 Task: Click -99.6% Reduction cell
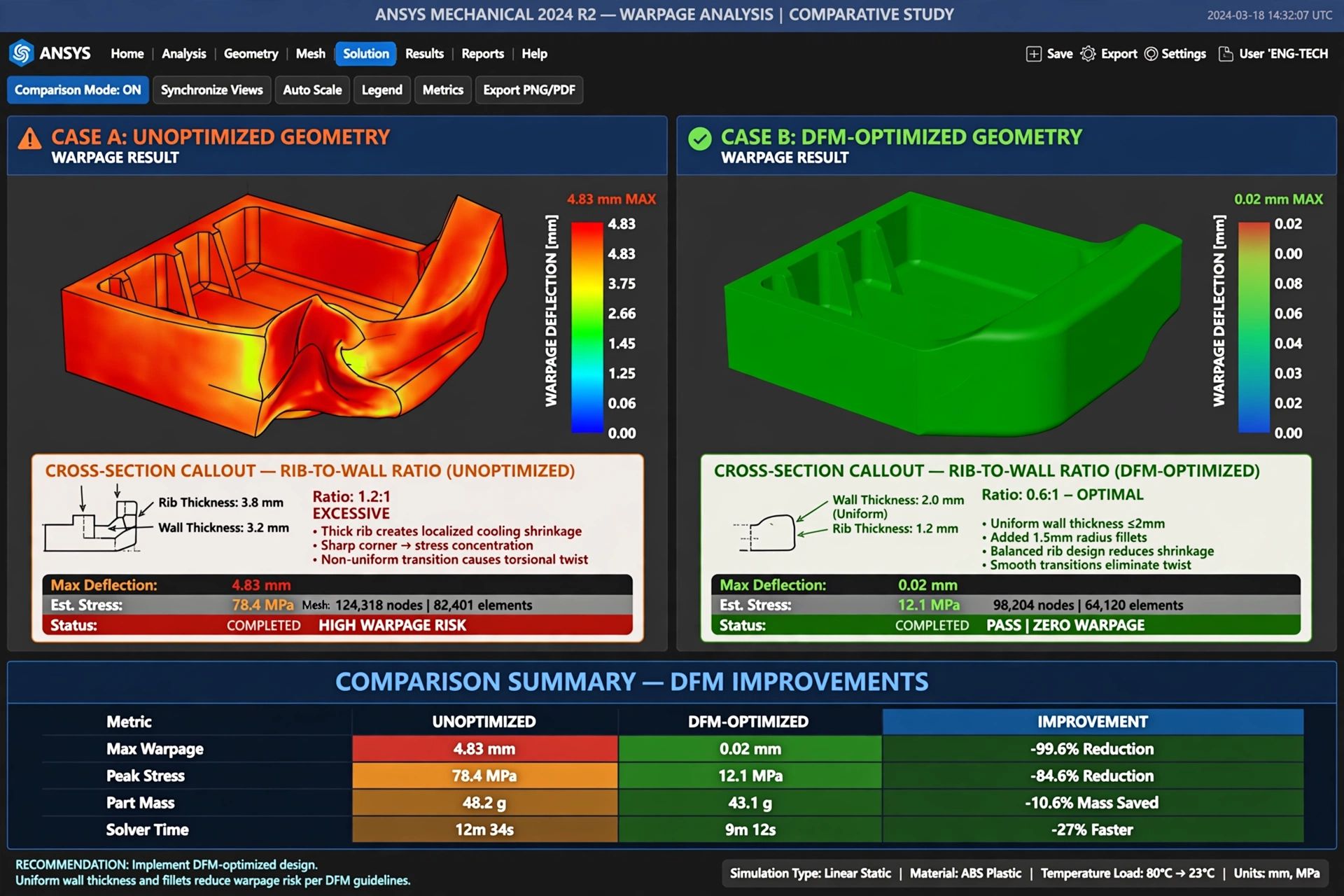[1093, 748]
